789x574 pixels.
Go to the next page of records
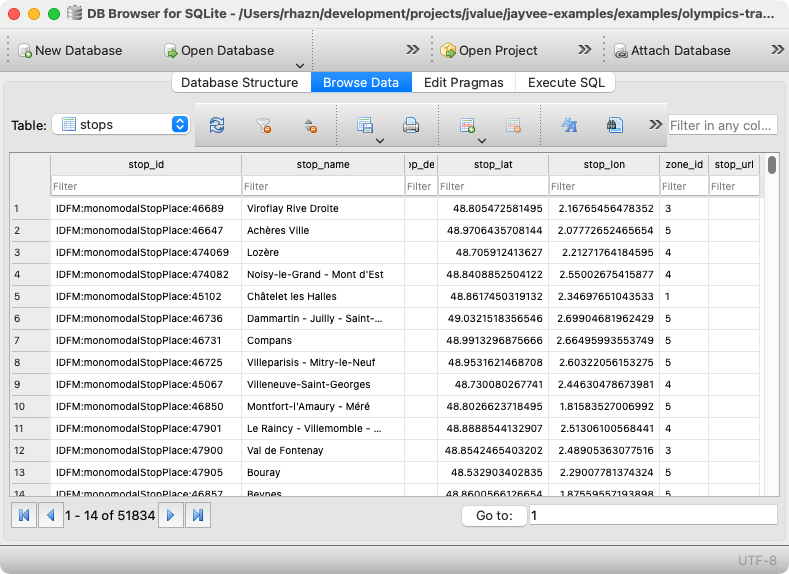point(171,515)
